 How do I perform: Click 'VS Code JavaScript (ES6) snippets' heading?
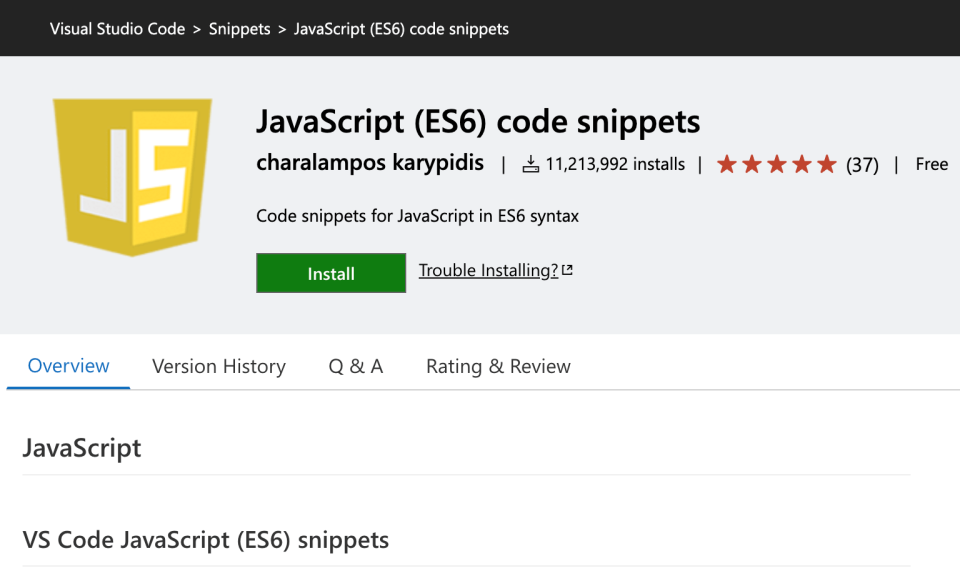tap(206, 540)
